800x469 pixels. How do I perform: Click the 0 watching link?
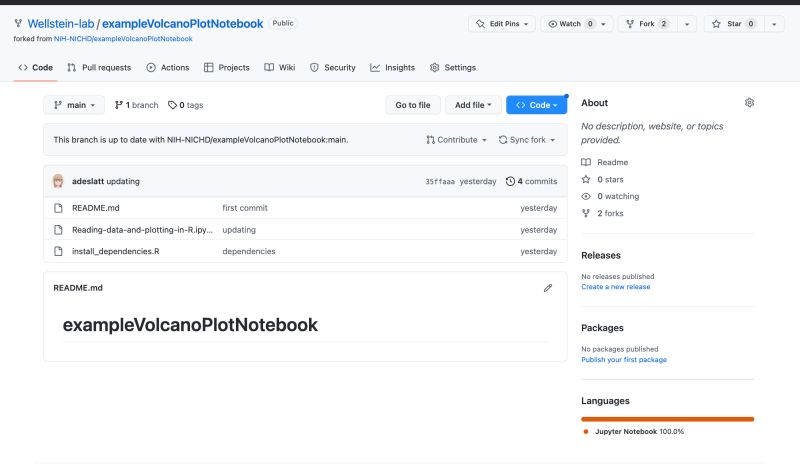click(610, 196)
